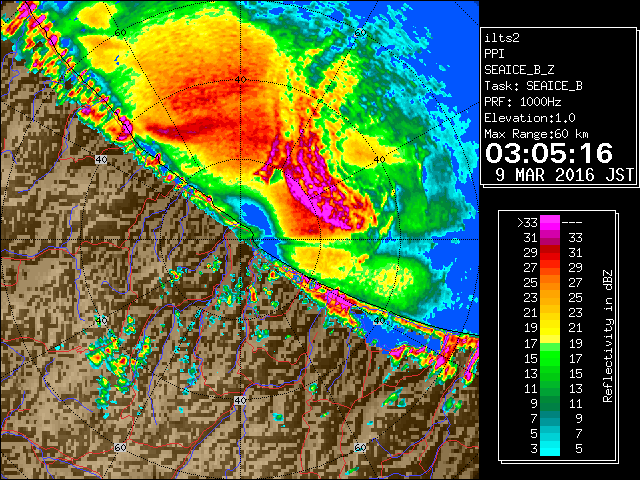Click the 'PPI' scan type text
640x480 pixels.
pos(494,54)
